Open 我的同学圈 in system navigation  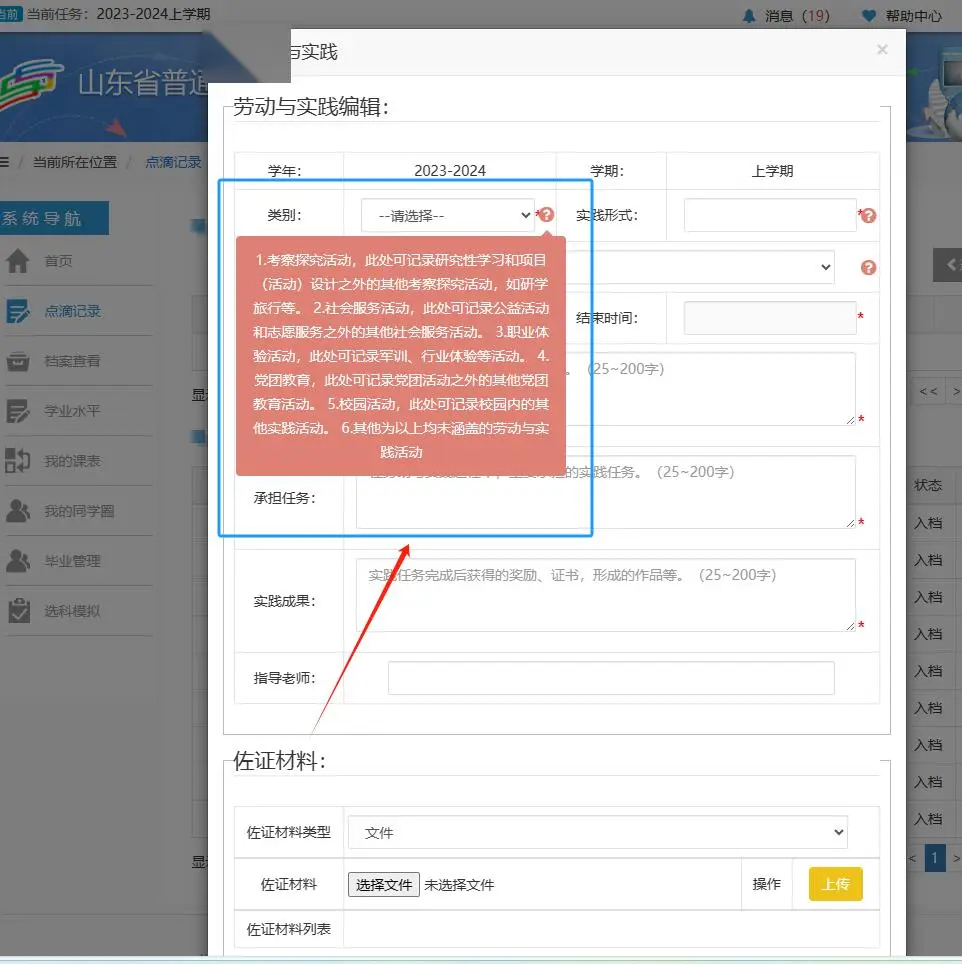(79, 511)
